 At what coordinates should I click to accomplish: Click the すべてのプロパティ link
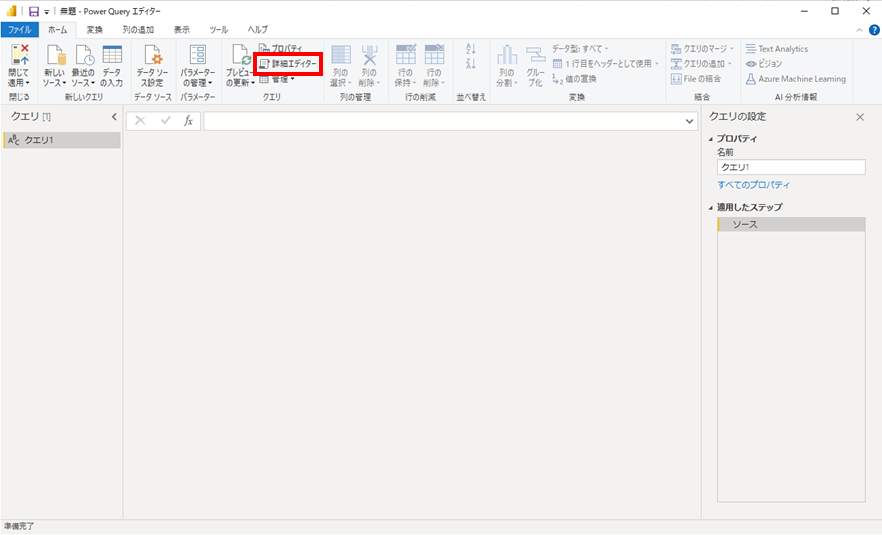coord(753,185)
